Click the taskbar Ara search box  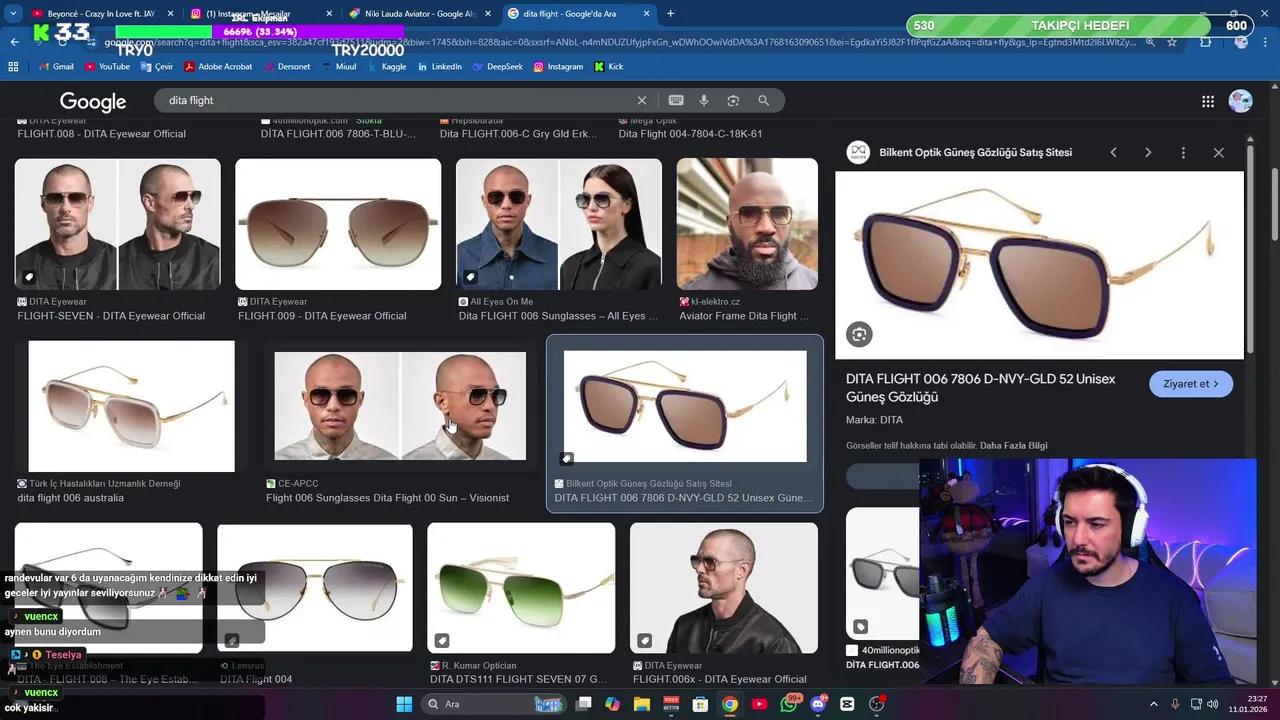click(x=495, y=704)
